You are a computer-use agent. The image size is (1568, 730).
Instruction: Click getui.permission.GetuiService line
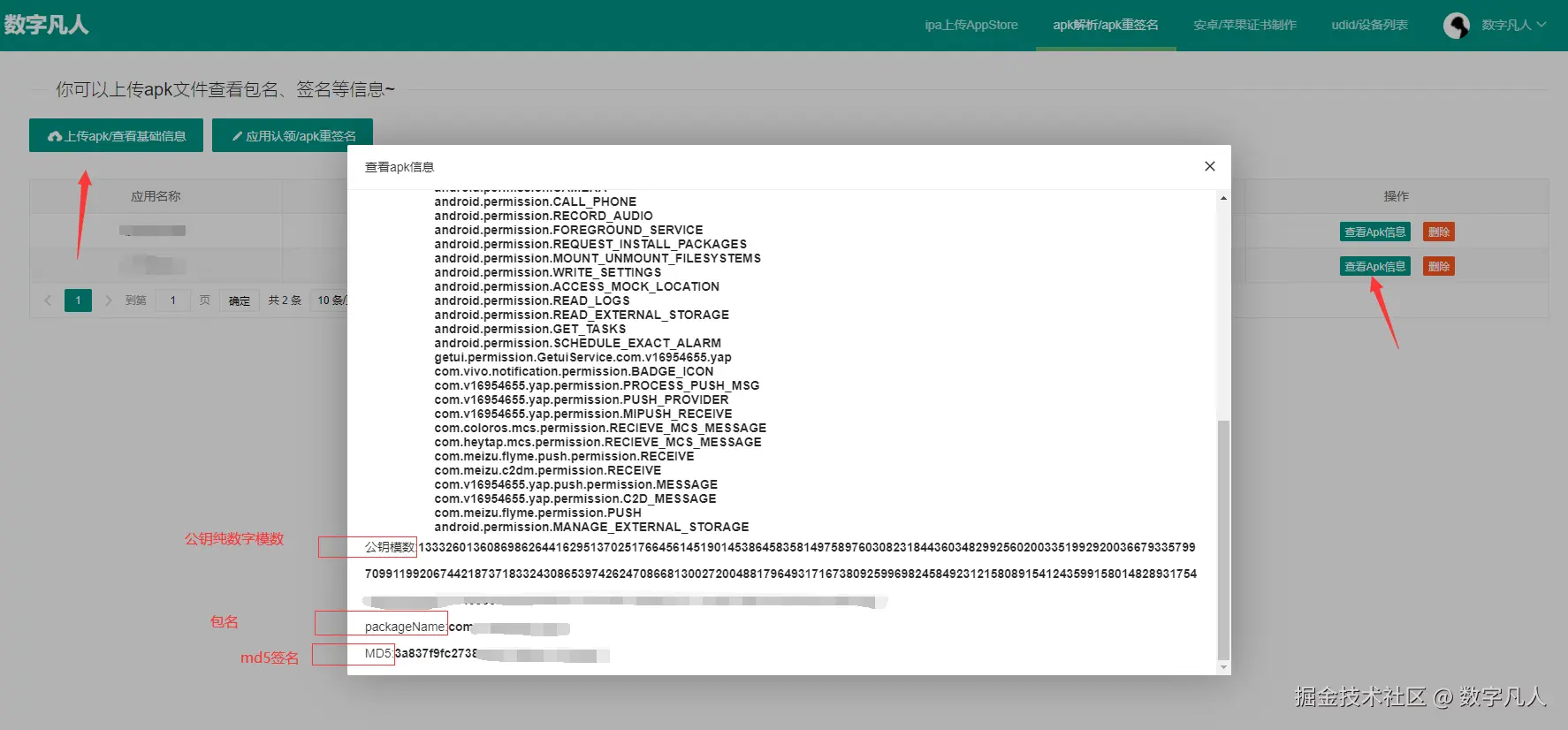pyautogui.click(x=582, y=357)
